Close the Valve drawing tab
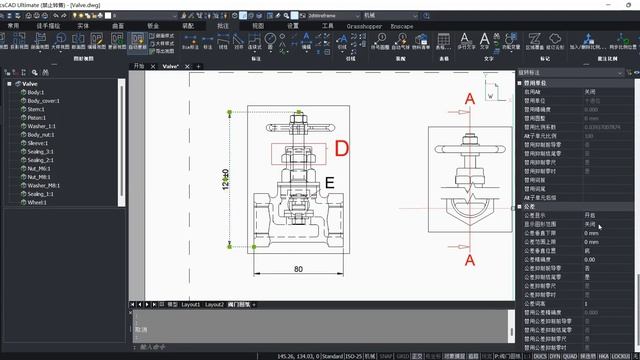Image resolution: width=640 pixels, height=360 pixels. 187,66
